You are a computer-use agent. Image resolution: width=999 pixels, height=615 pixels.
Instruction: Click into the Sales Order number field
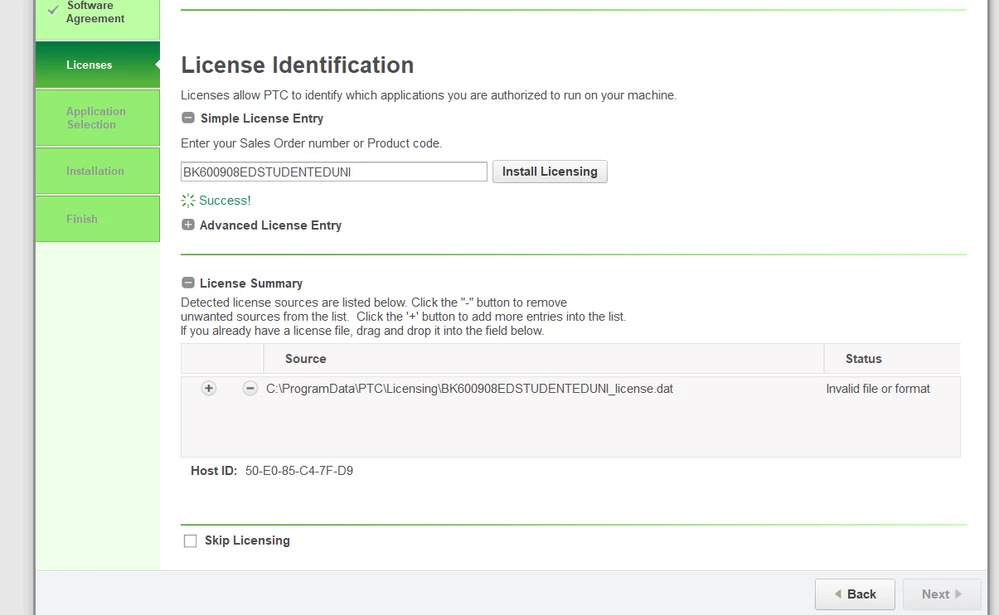334,172
